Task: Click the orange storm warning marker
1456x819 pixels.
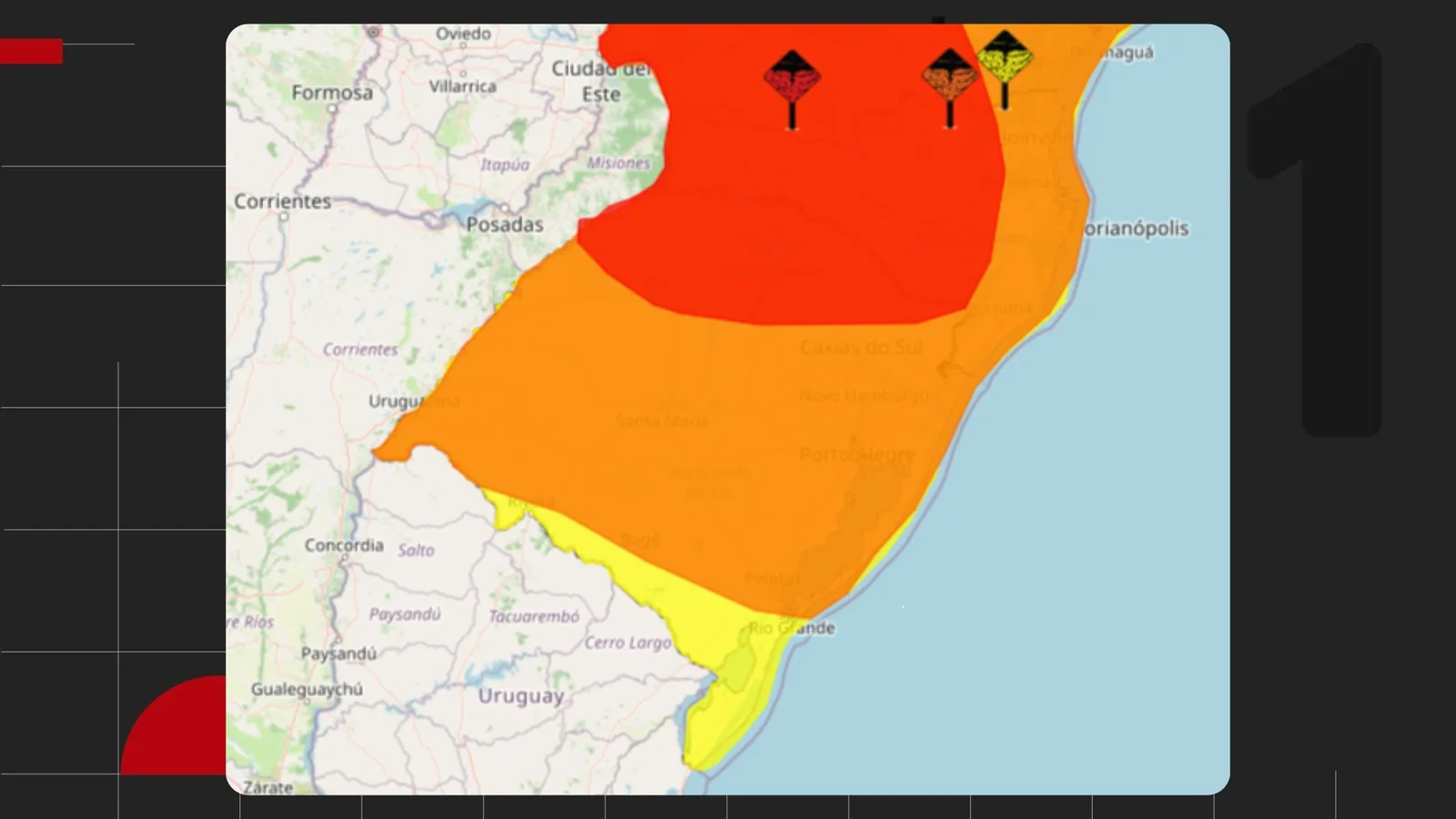Action: (950, 88)
